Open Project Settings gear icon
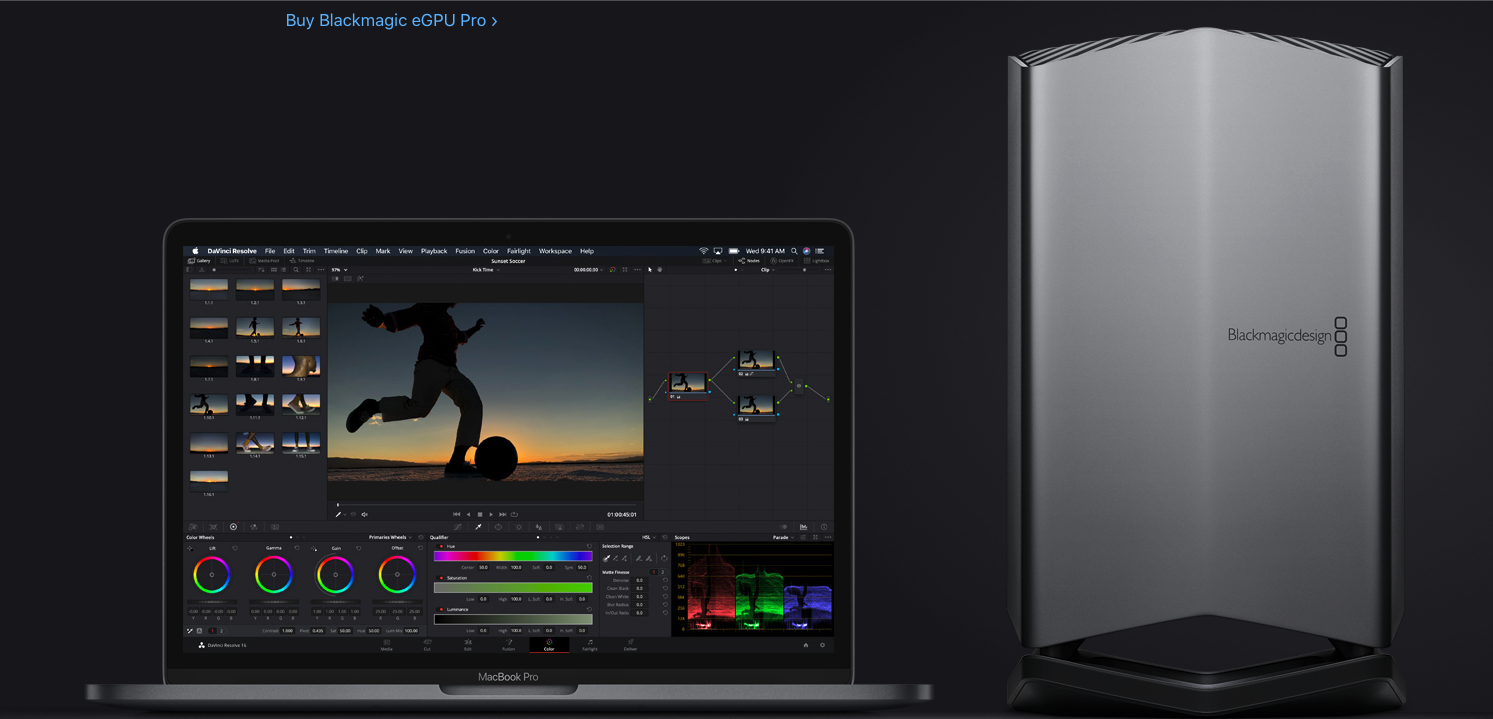 click(823, 645)
